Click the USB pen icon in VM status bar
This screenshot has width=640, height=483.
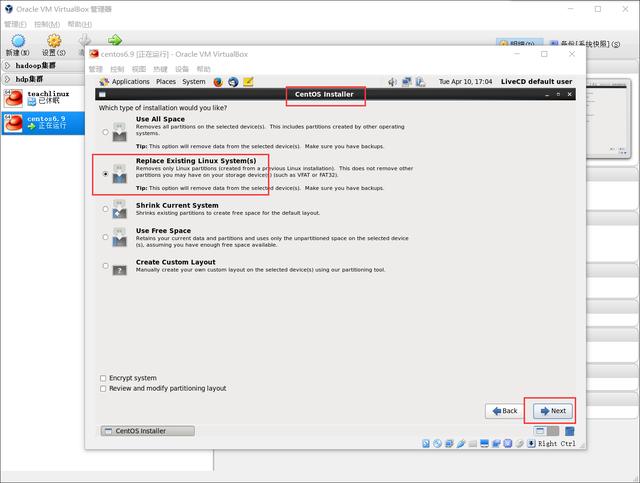[461, 443]
